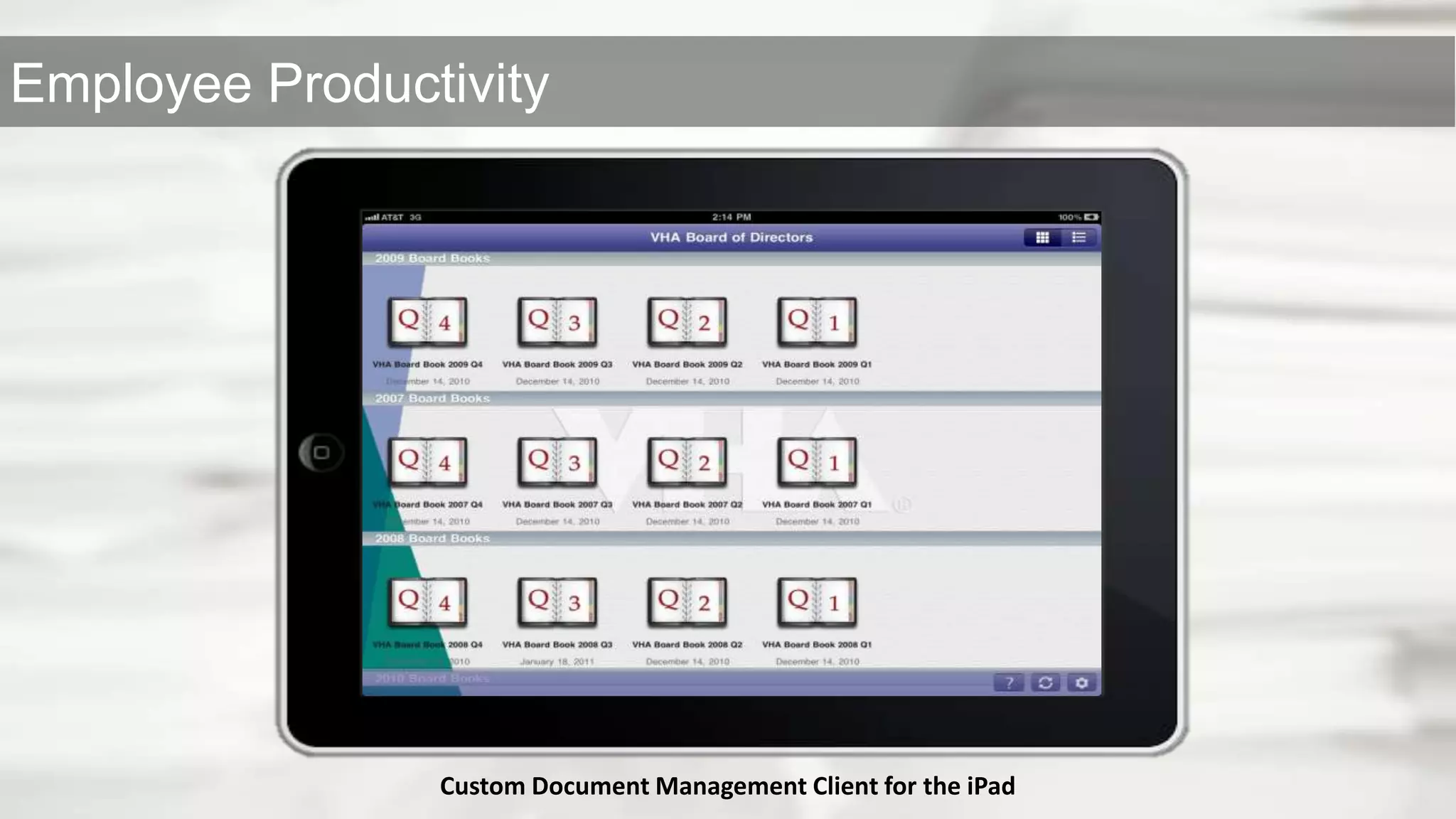This screenshot has height=819, width=1456.
Task: Open settings gear in bottom bar
Action: [x=1081, y=682]
